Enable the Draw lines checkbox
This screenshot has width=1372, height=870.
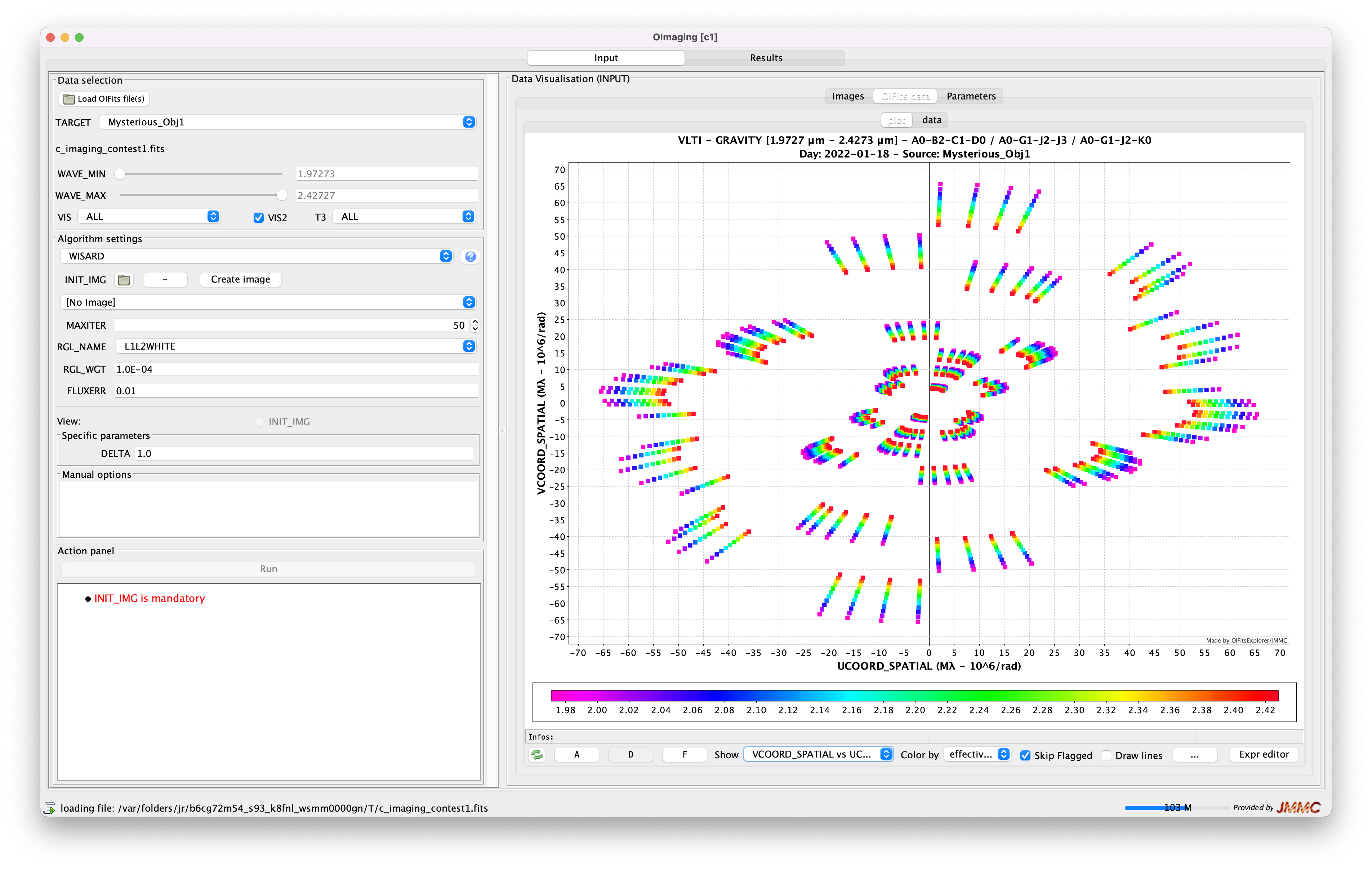(x=1106, y=755)
